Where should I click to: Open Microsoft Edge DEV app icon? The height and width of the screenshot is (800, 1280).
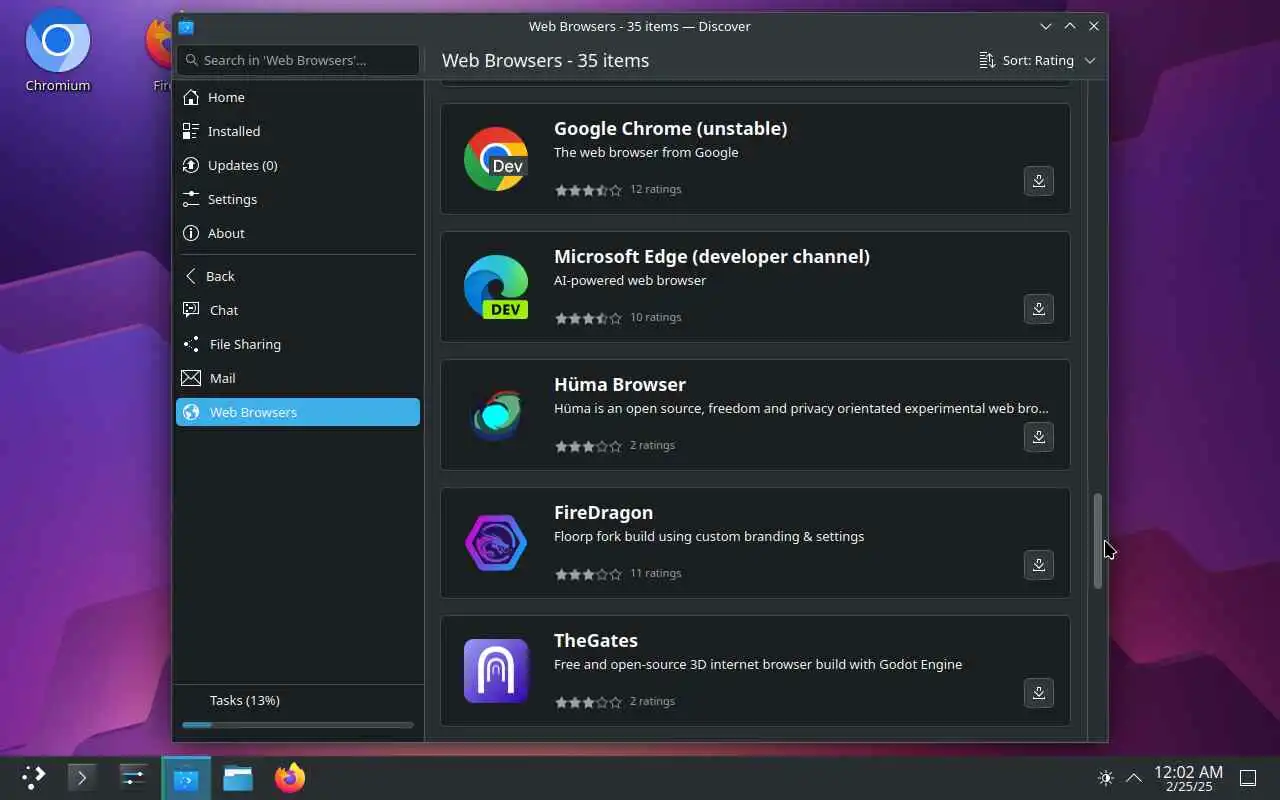496,287
